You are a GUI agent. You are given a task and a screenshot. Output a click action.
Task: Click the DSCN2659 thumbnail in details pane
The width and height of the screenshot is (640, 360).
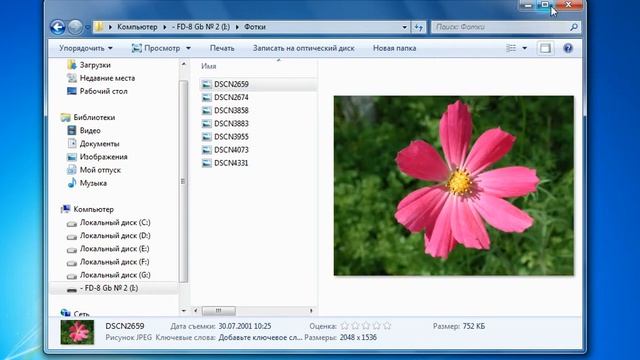click(77, 332)
